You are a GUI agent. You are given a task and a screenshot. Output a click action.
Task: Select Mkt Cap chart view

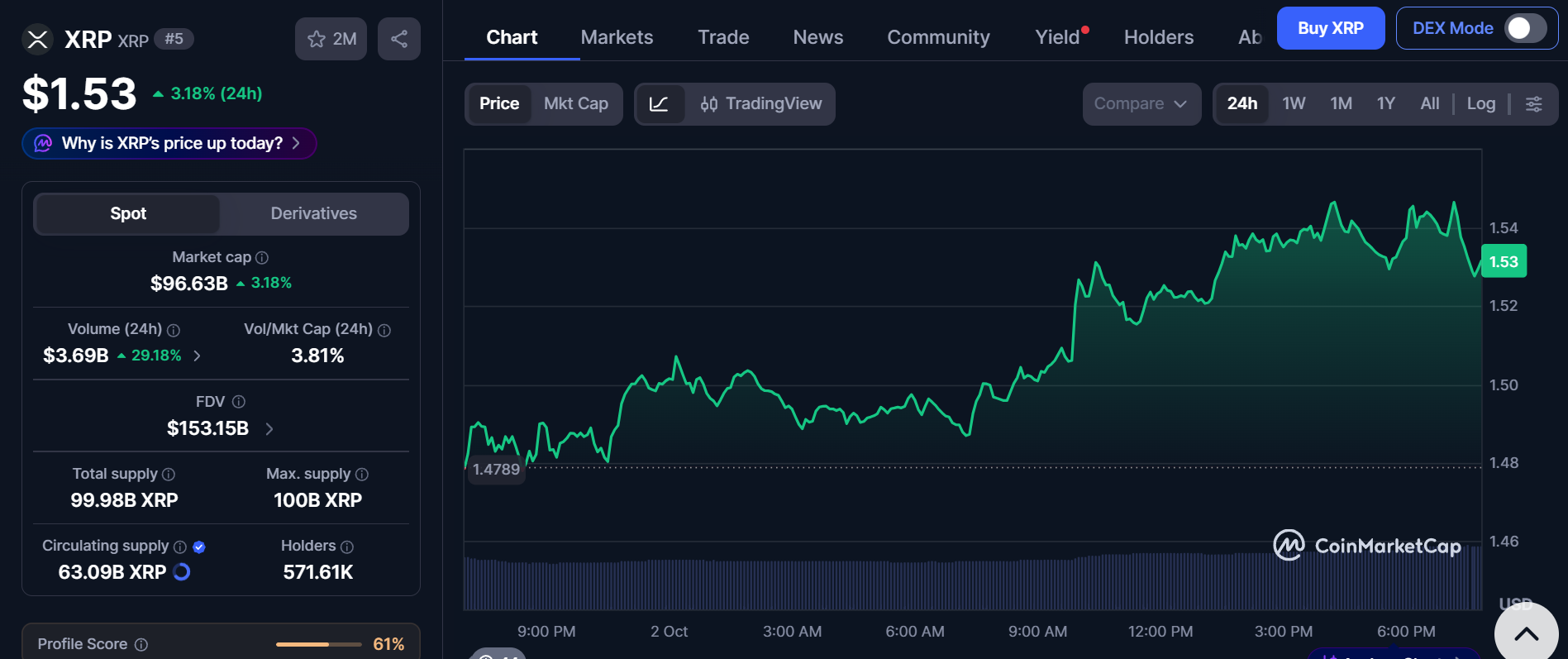click(576, 104)
